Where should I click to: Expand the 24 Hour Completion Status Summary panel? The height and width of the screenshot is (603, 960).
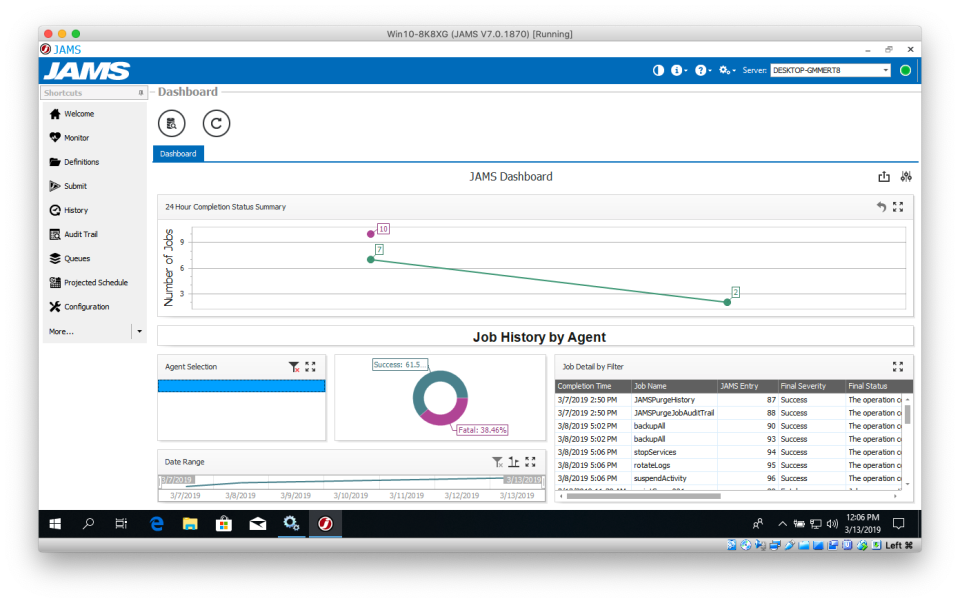896,207
